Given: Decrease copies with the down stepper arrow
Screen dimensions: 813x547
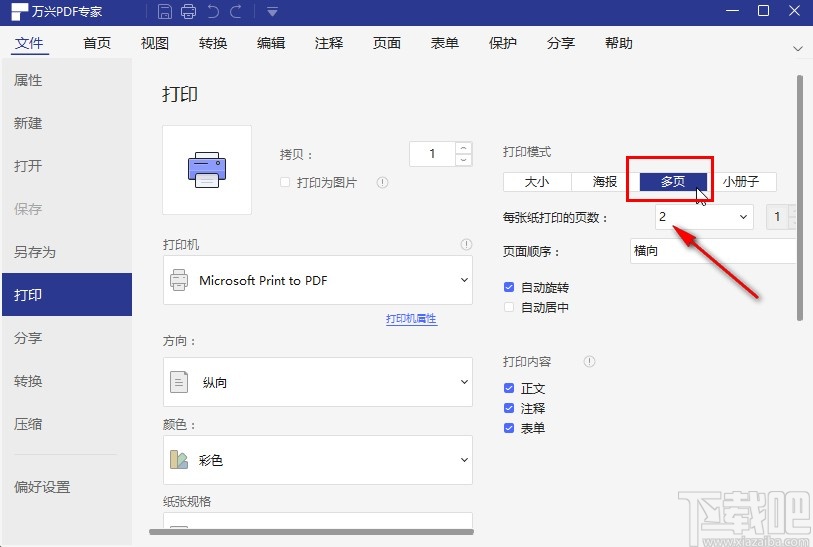Looking at the screenshot, I should point(463,160).
